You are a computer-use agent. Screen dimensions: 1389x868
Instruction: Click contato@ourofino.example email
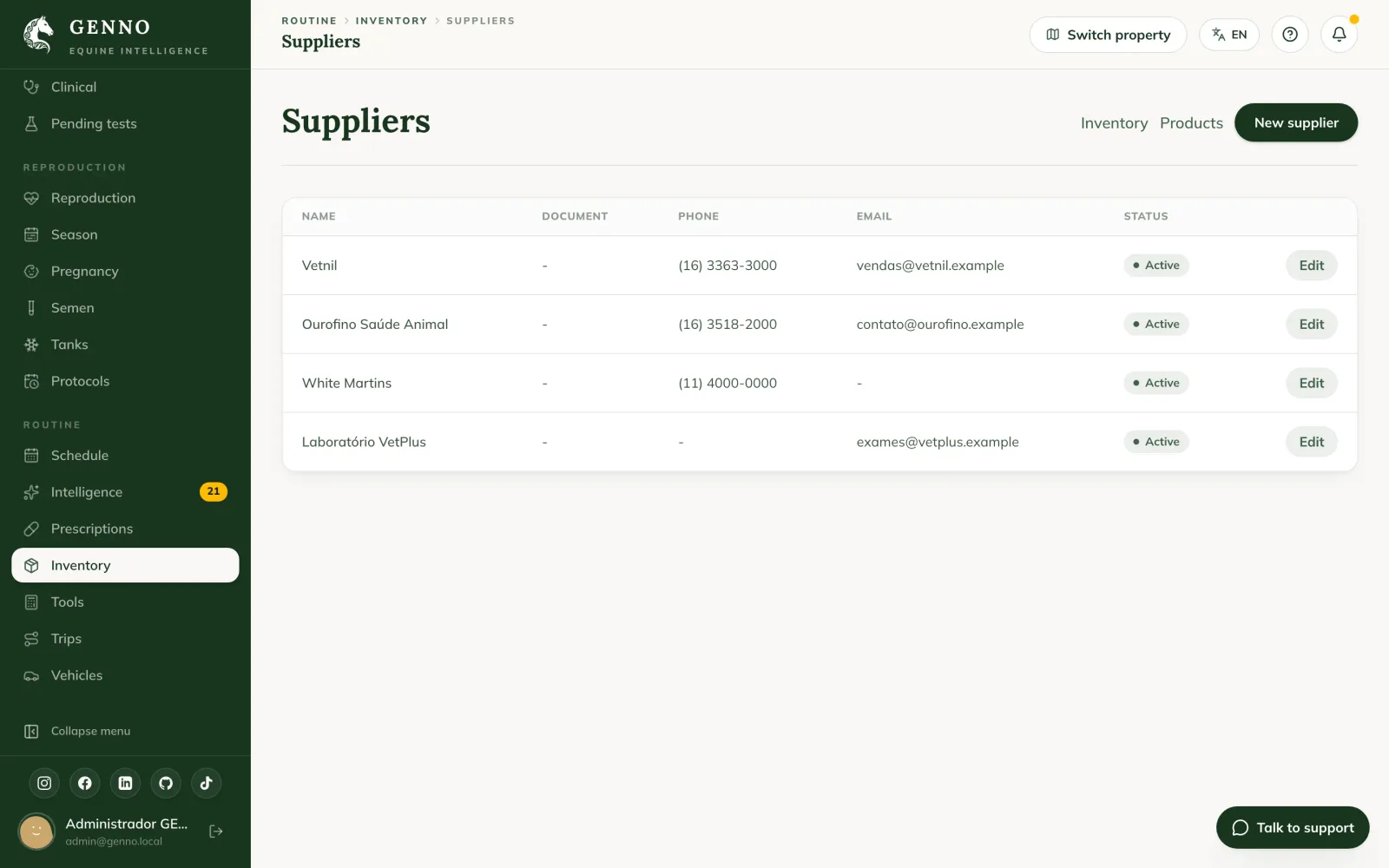(x=940, y=325)
